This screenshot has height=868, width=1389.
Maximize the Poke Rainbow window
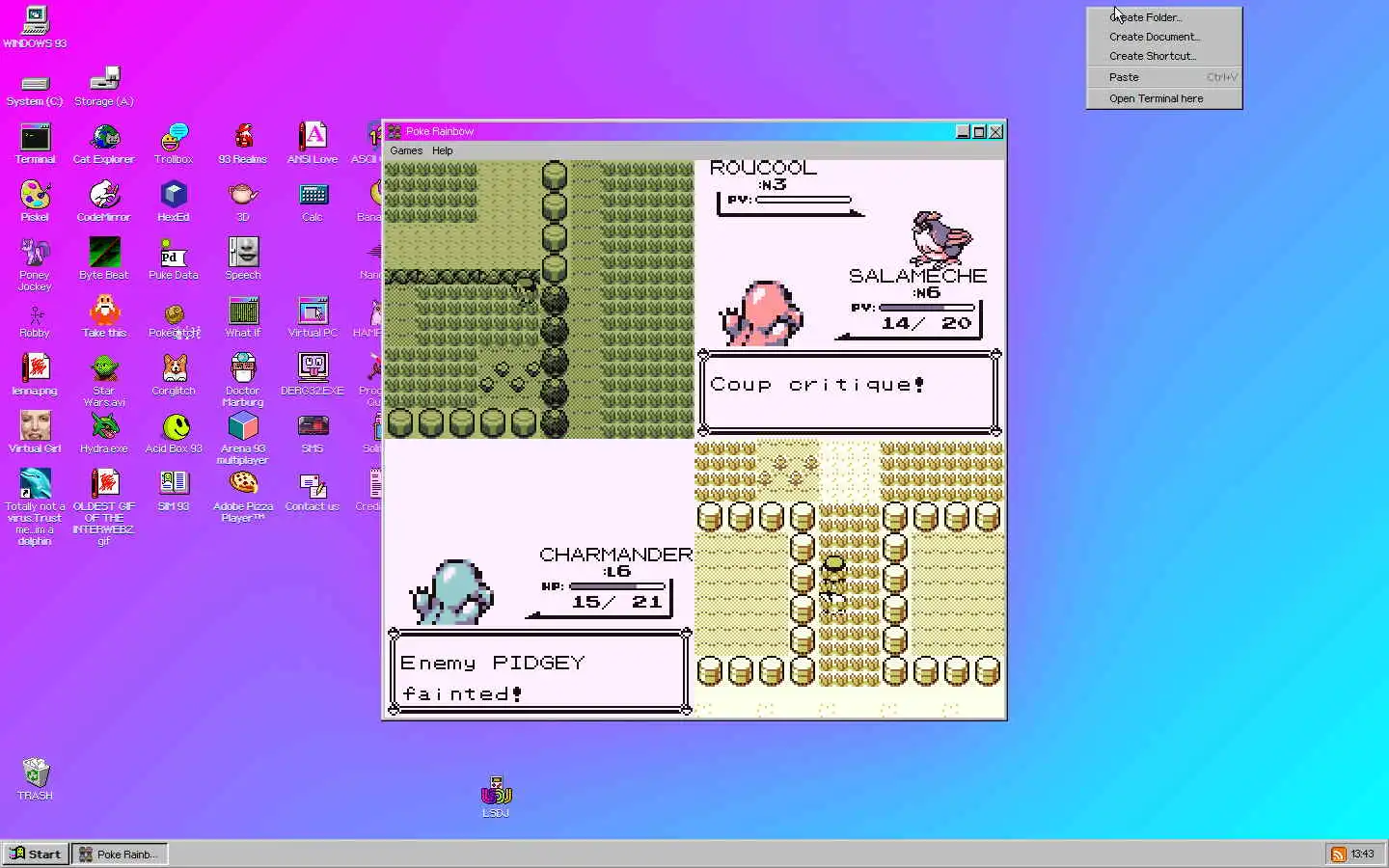click(x=979, y=132)
